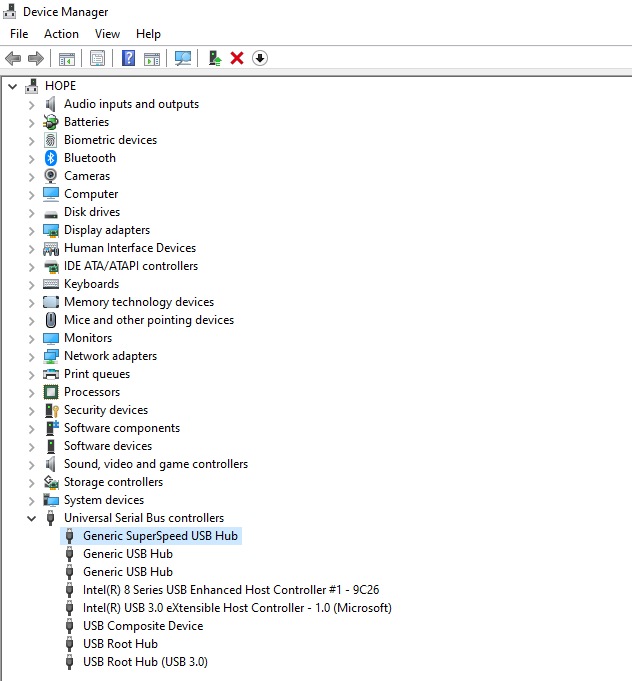Expand Sound, video and game controllers
632x681 pixels.
click(x=31, y=465)
